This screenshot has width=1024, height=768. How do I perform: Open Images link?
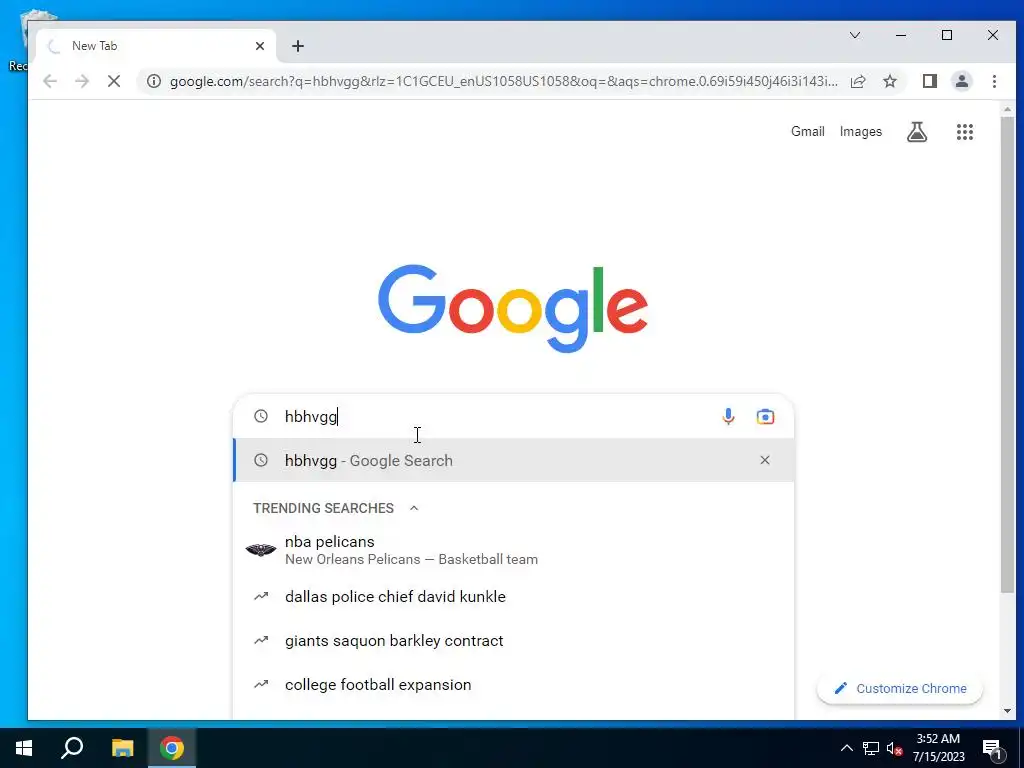[x=861, y=132]
